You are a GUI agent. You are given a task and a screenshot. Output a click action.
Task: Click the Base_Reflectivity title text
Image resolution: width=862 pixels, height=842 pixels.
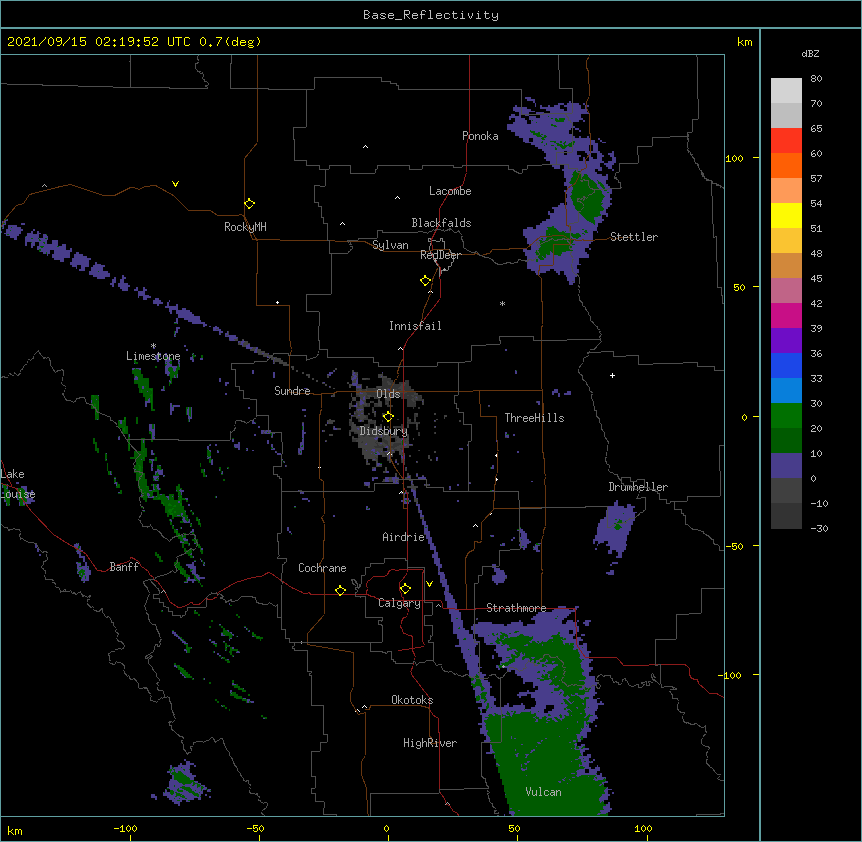(430, 15)
